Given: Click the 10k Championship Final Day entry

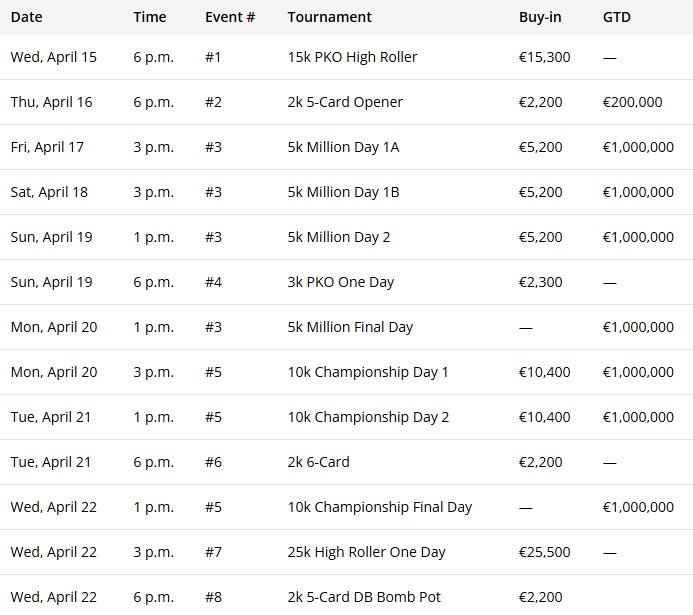Looking at the screenshot, I should (x=379, y=507).
